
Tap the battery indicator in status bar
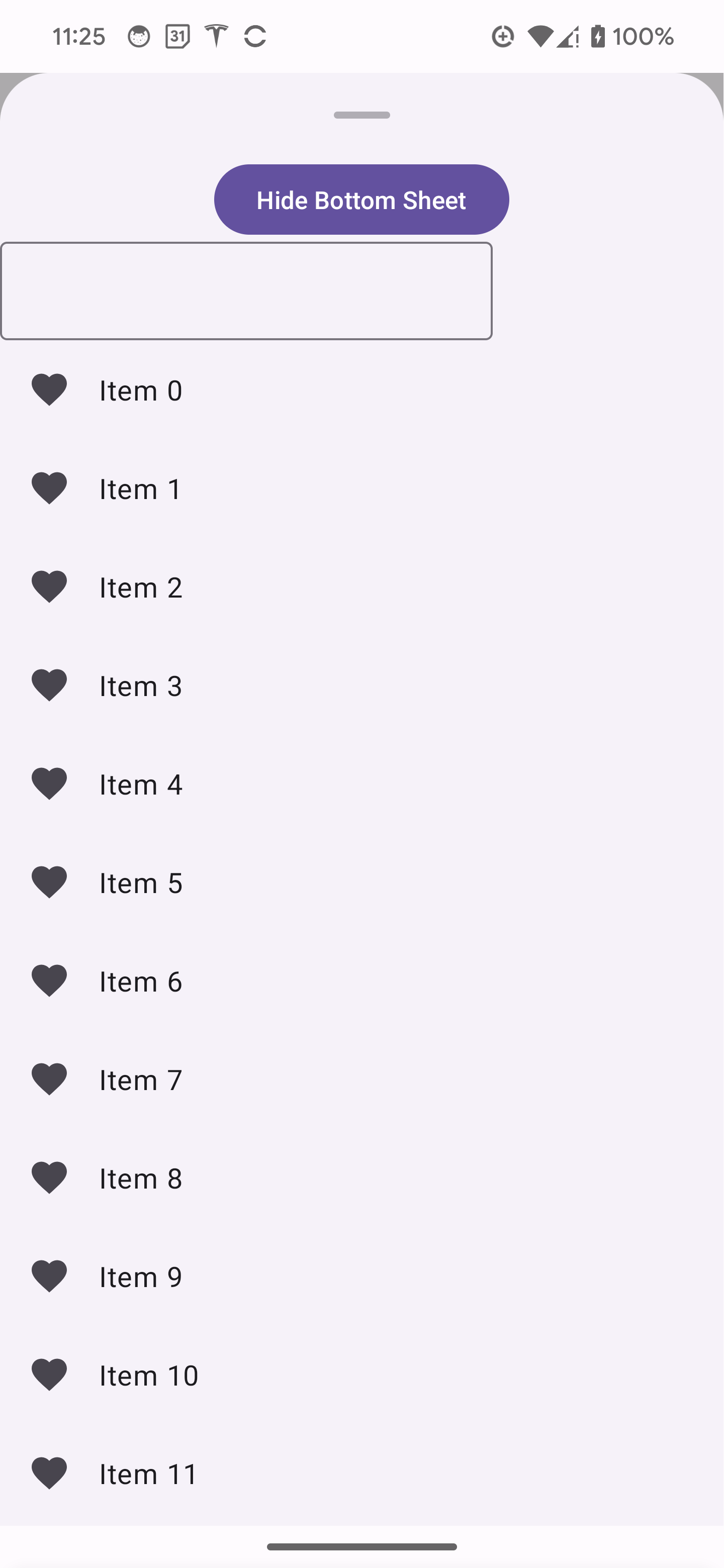pyautogui.click(x=598, y=37)
